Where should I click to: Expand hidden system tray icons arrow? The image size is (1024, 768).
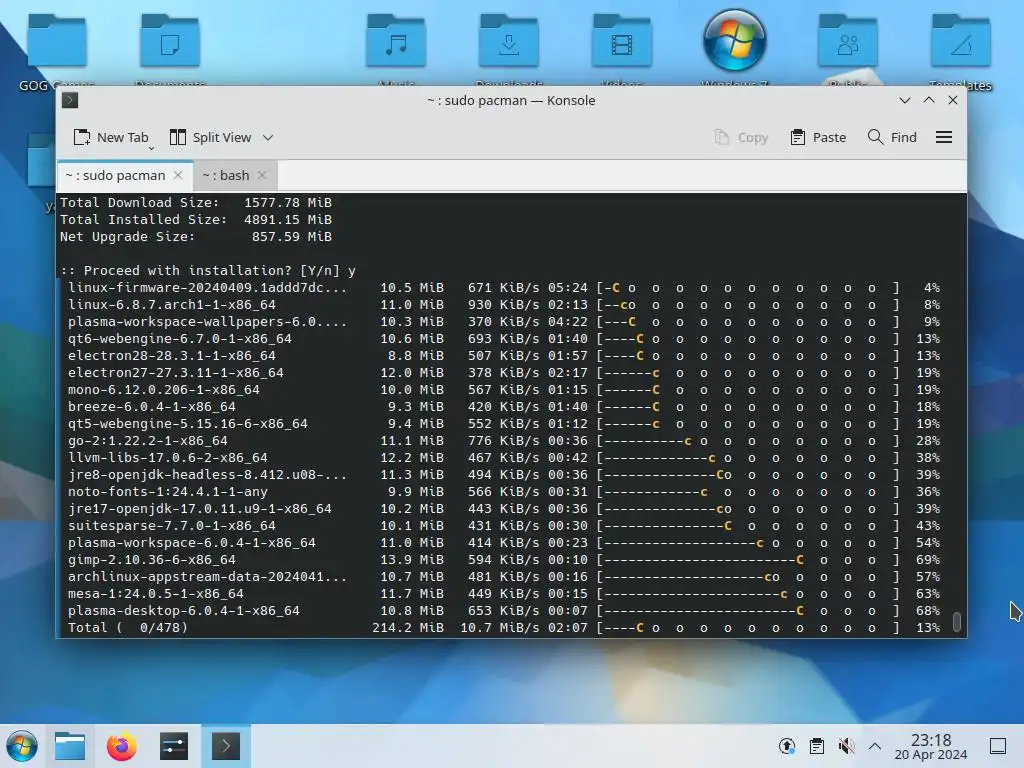coord(875,746)
